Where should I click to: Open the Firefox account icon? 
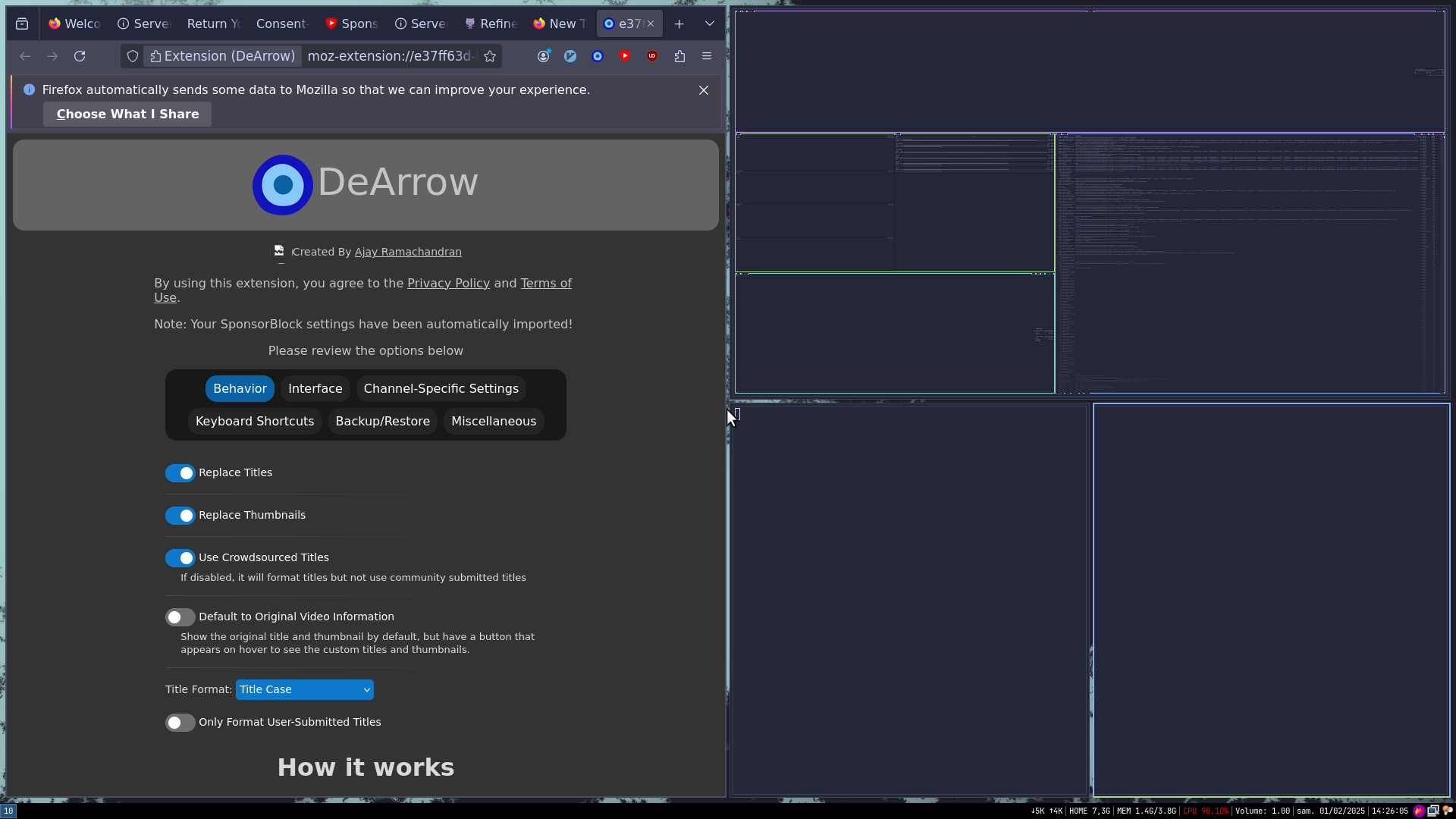point(543,56)
